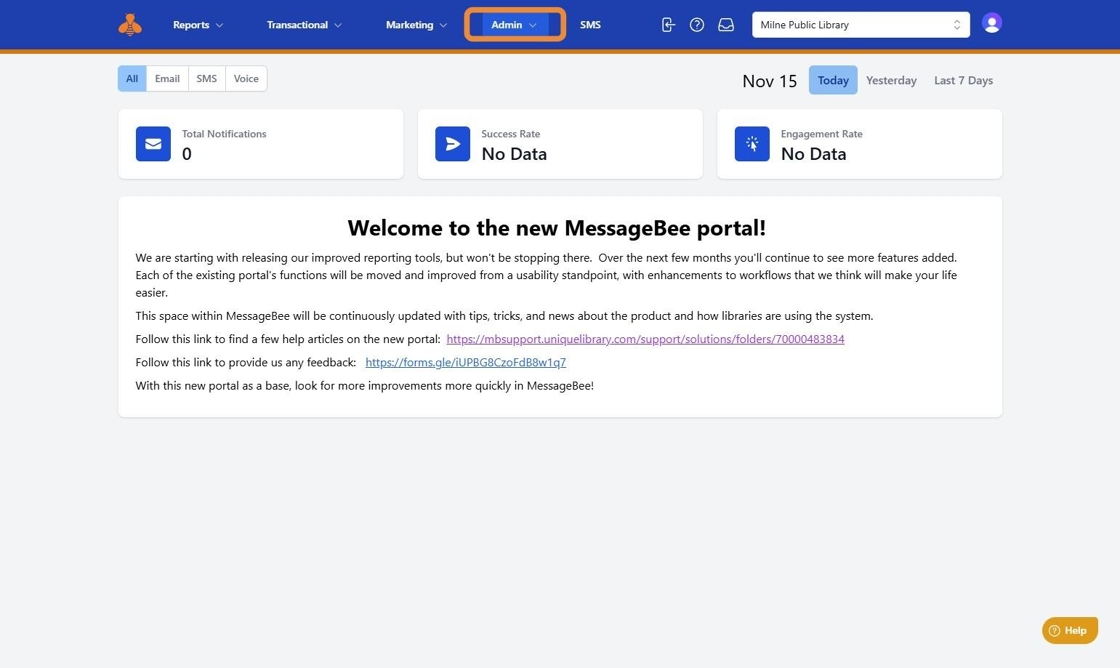
Task: Click the Total Notifications envelope icon
Action: (x=153, y=144)
